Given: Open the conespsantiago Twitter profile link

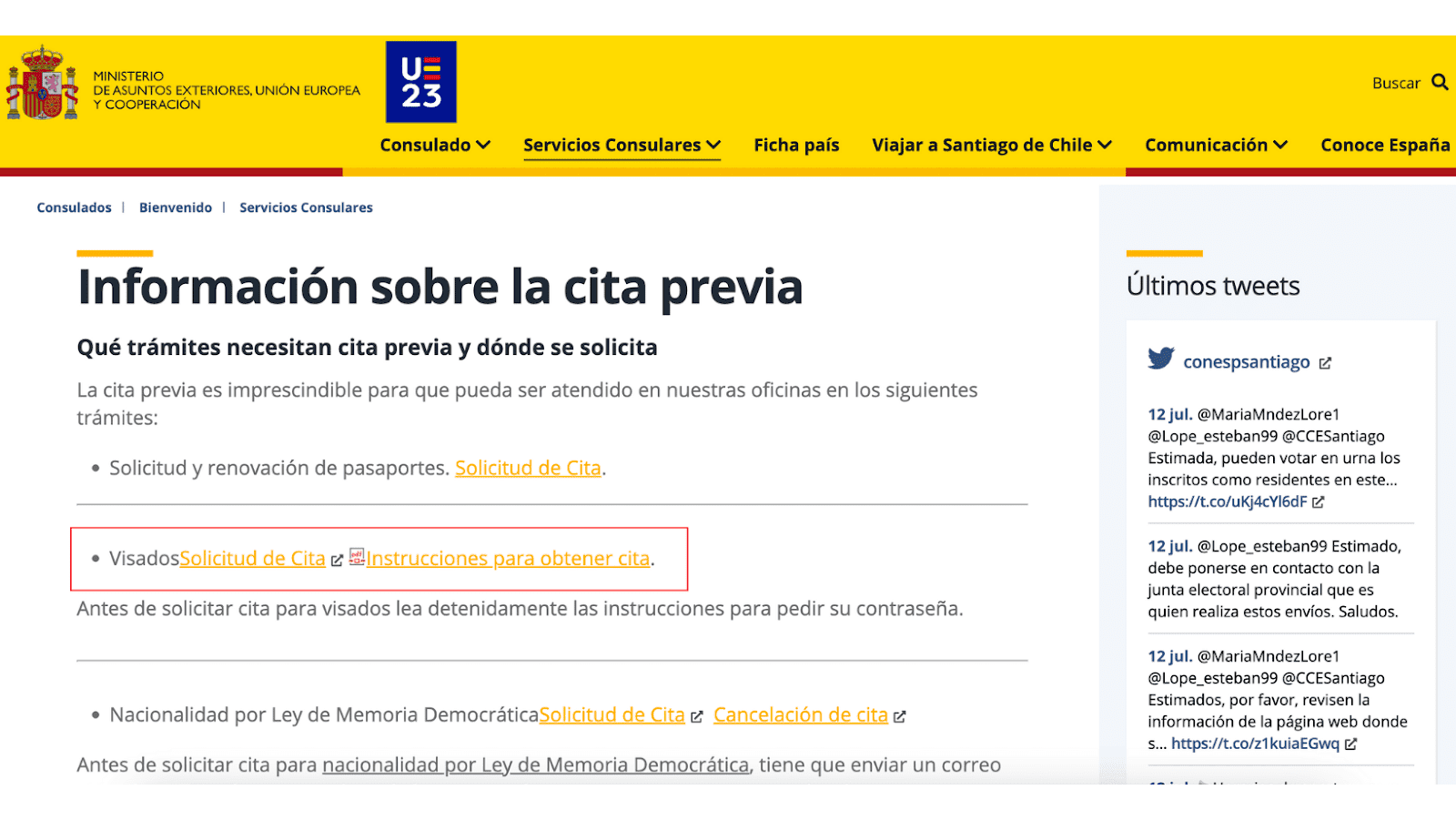Looking at the screenshot, I should click(x=1246, y=362).
